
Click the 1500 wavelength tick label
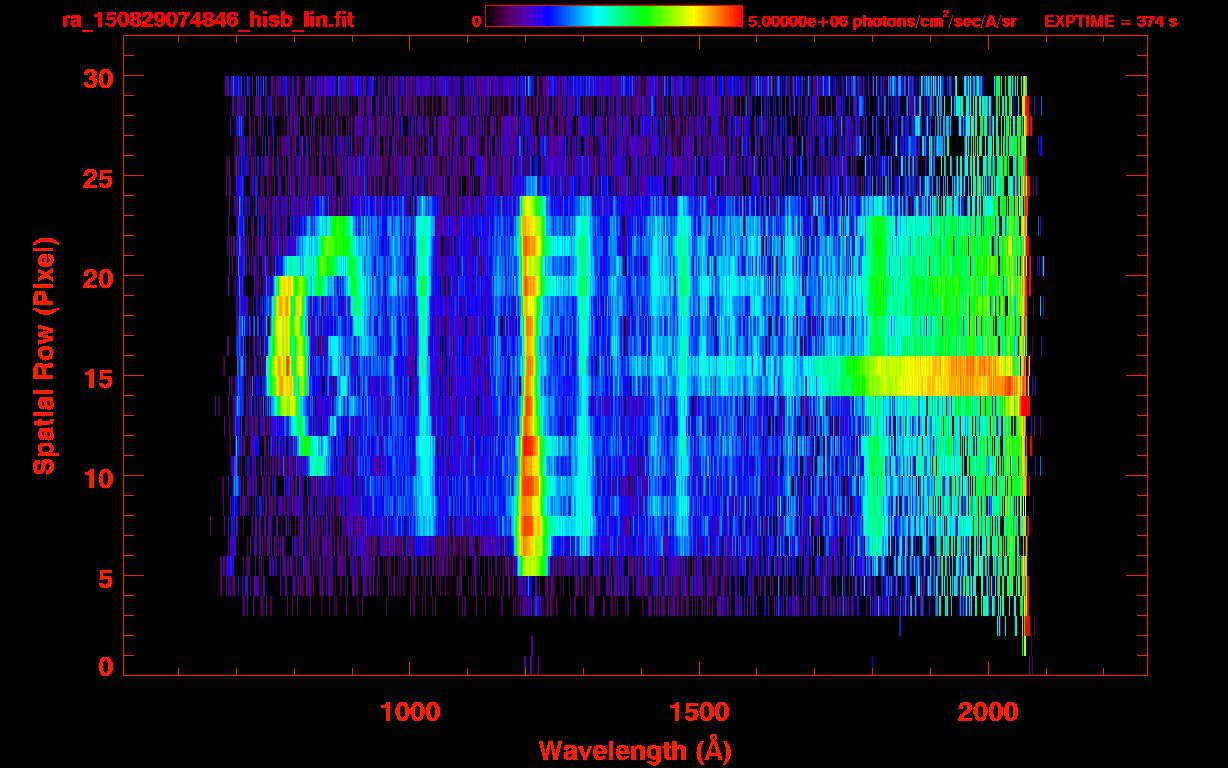(x=698, y=712)
